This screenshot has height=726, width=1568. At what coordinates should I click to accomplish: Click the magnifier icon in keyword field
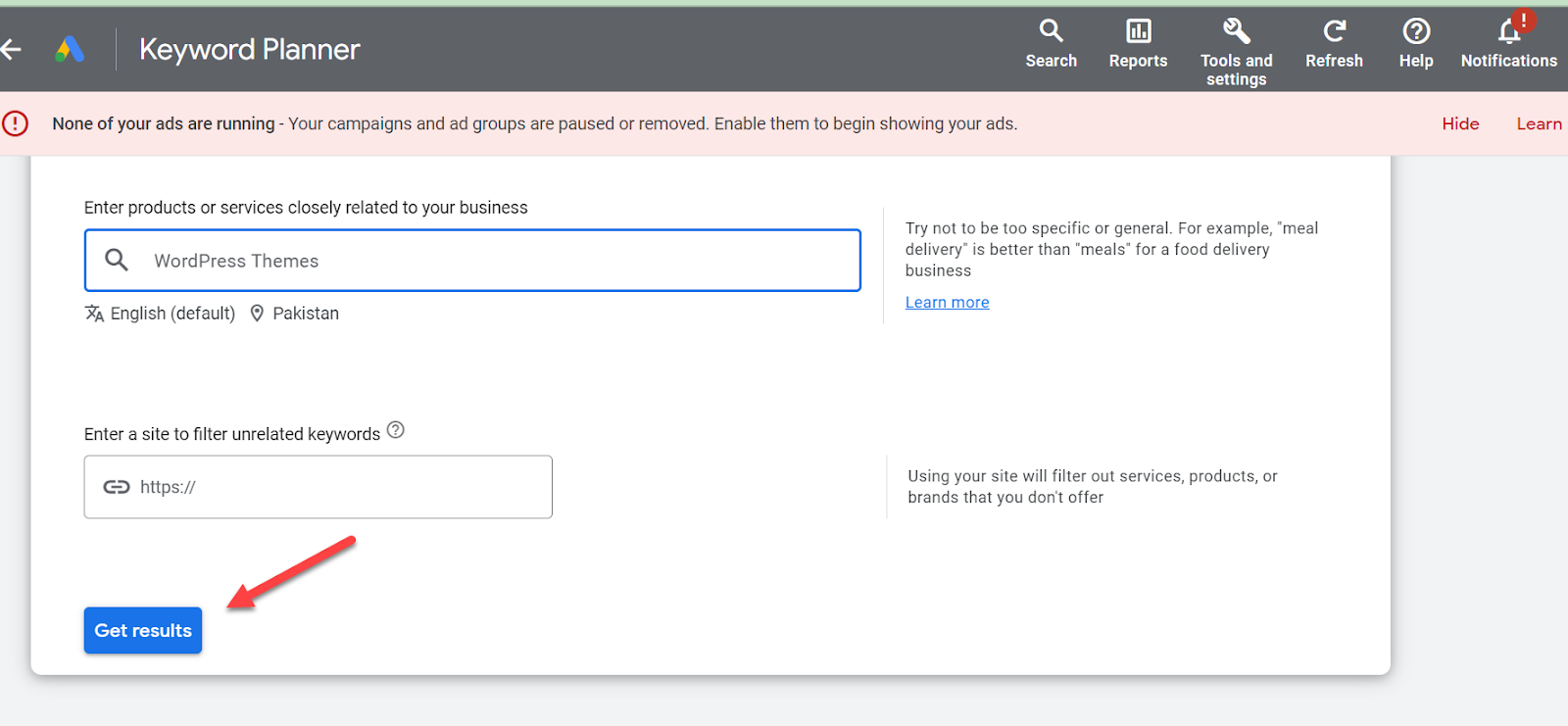(x=117, y=260)
